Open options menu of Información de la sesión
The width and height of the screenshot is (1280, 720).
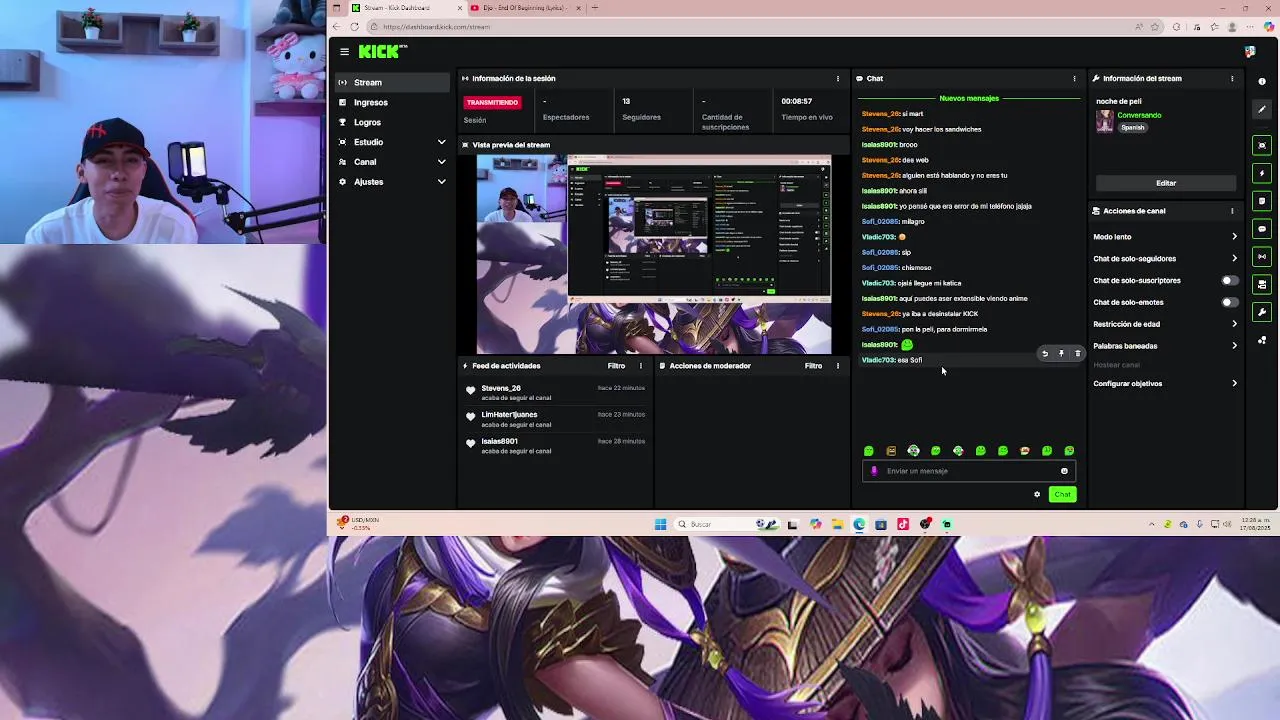(838, 78)
